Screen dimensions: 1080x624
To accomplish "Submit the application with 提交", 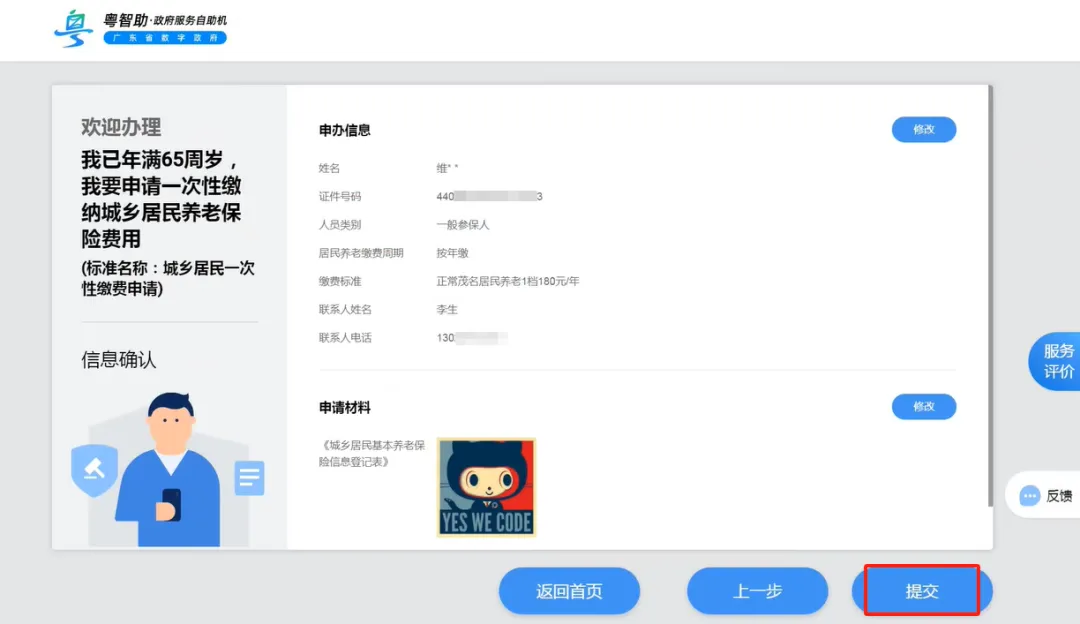I will click(921, 591).
